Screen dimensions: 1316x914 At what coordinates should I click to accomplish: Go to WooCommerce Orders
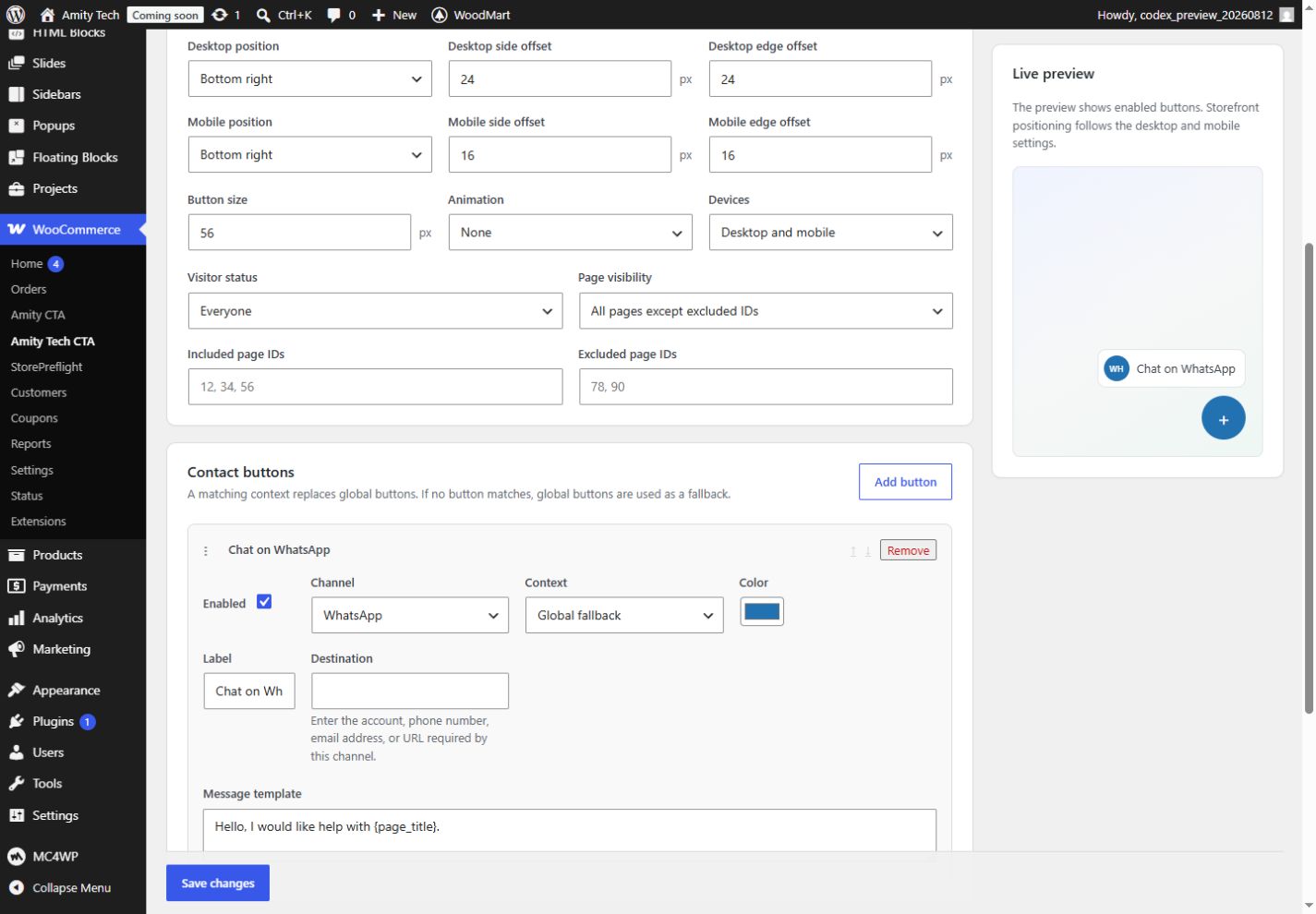29,289
